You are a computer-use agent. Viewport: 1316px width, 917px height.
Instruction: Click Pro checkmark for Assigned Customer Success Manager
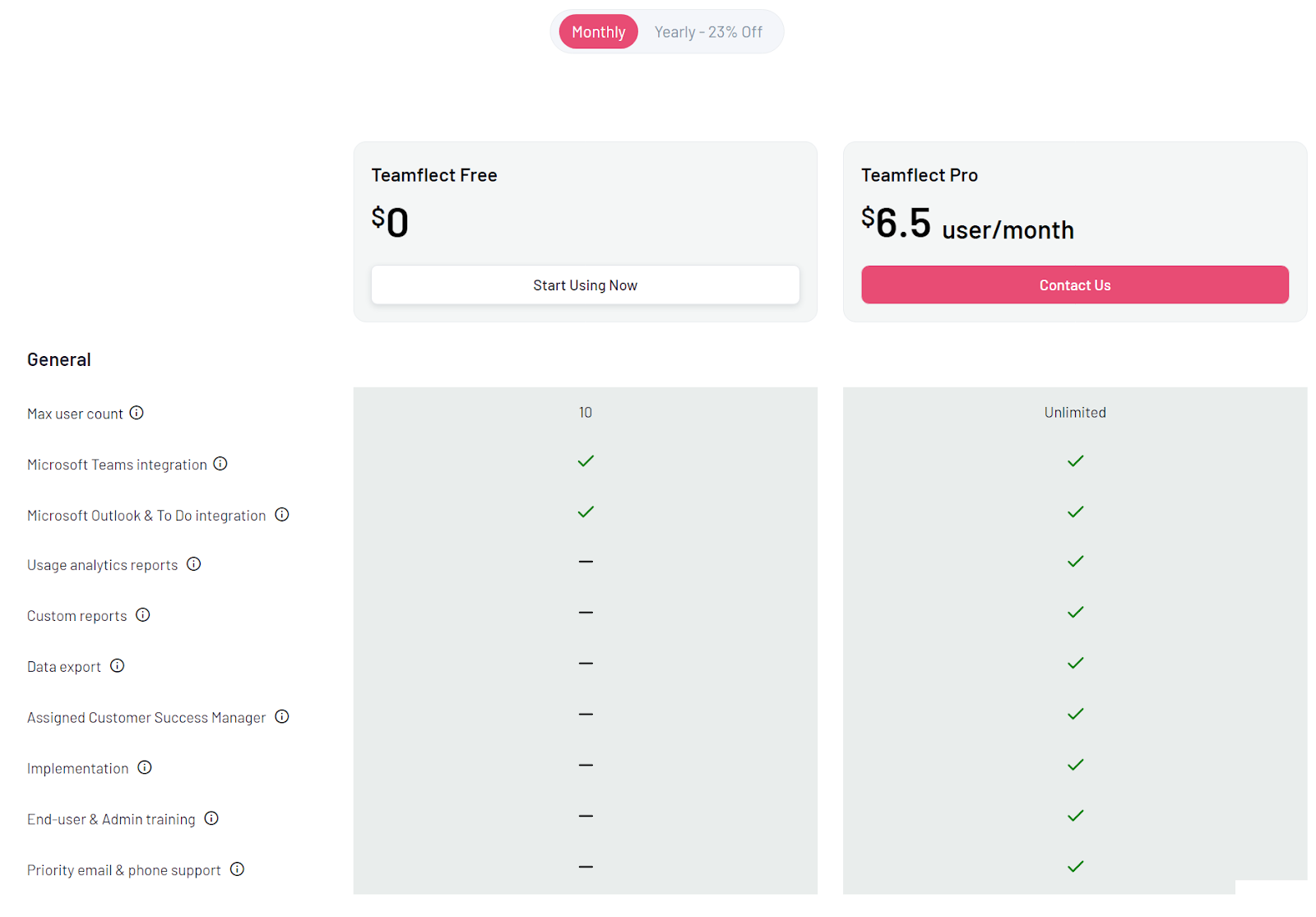click(1075, 714)
